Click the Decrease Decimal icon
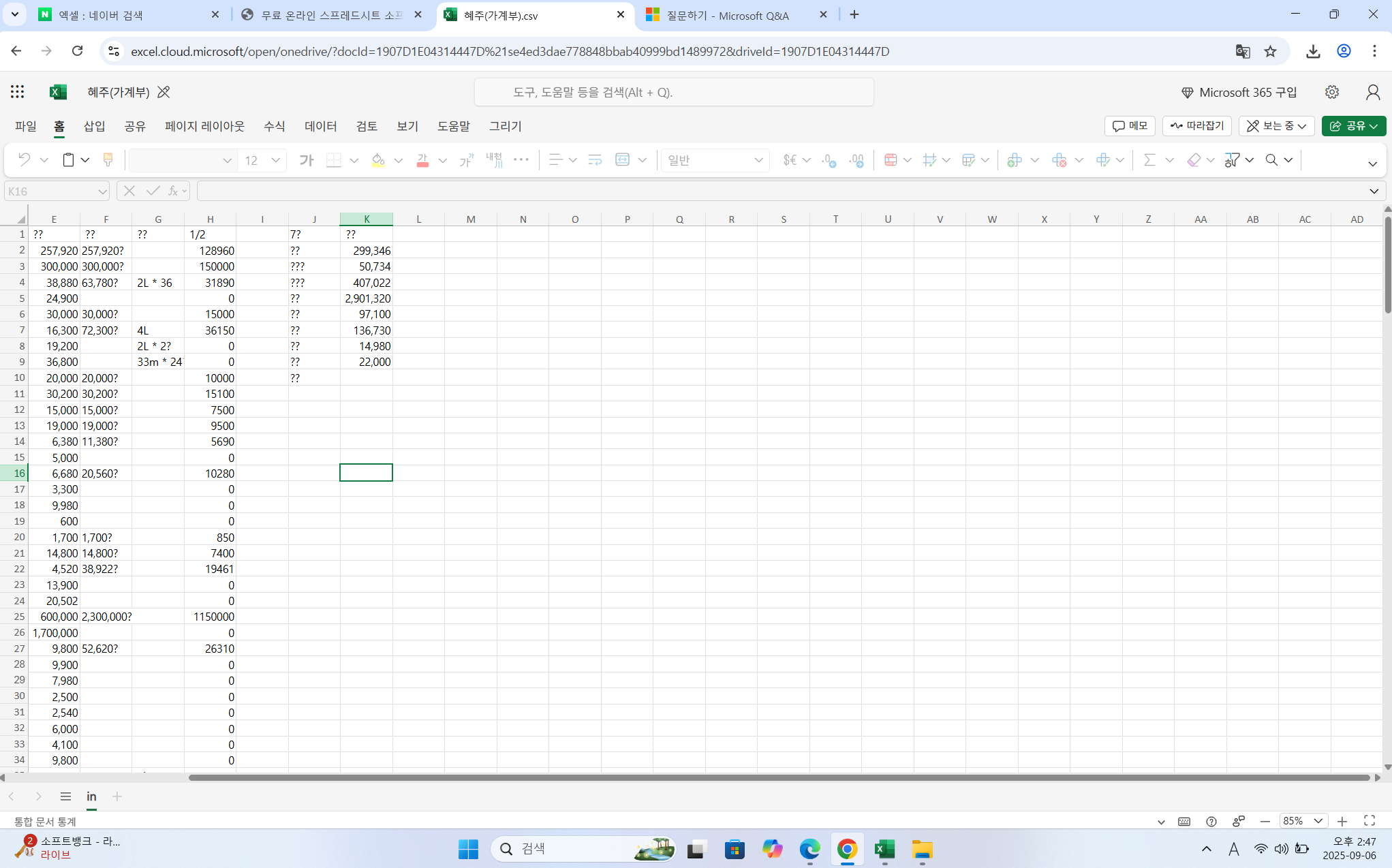The image size is (1392, 868). point(829,160)
